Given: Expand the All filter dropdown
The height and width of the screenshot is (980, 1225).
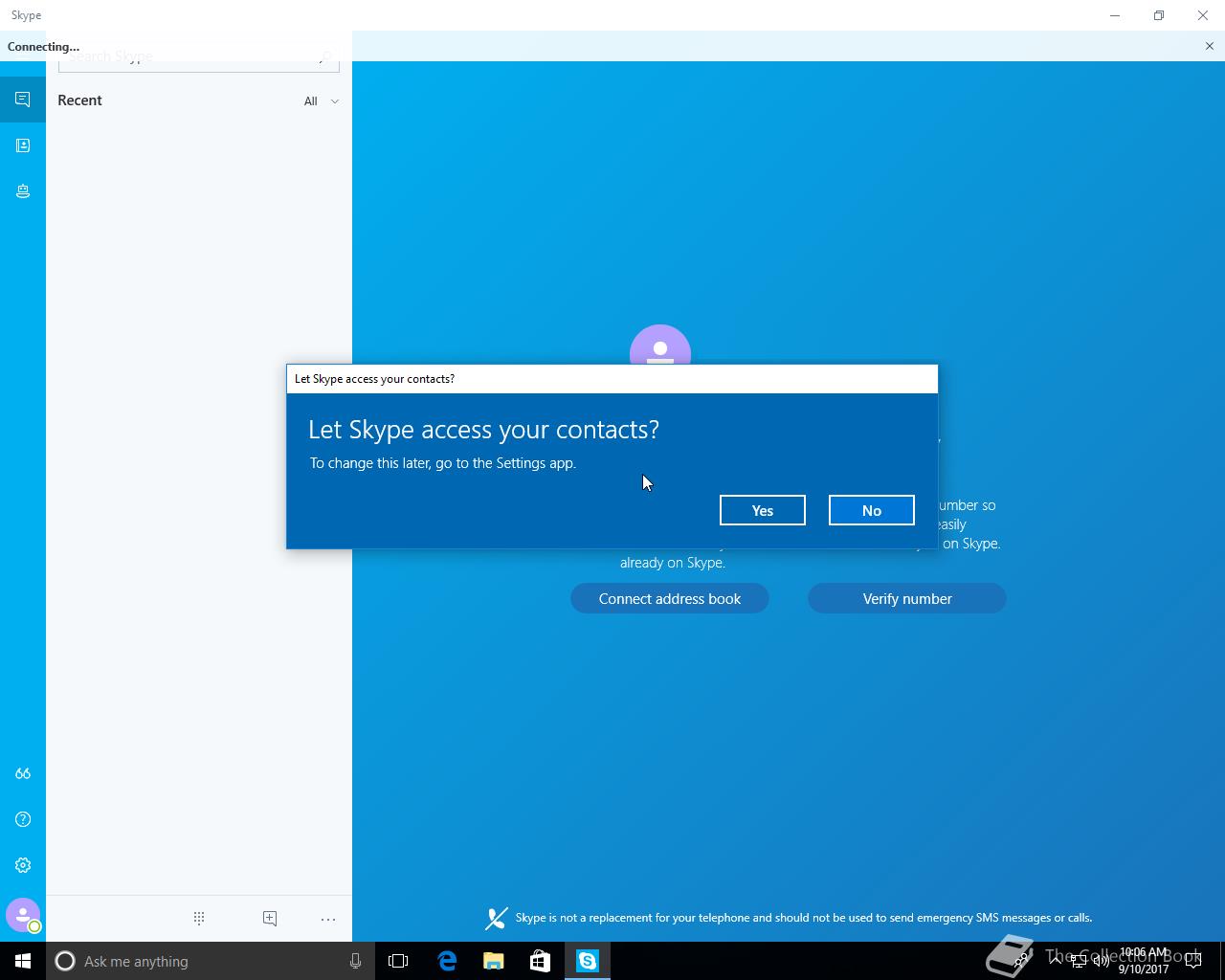Looking at the screenshot, I should click(322, 100).
